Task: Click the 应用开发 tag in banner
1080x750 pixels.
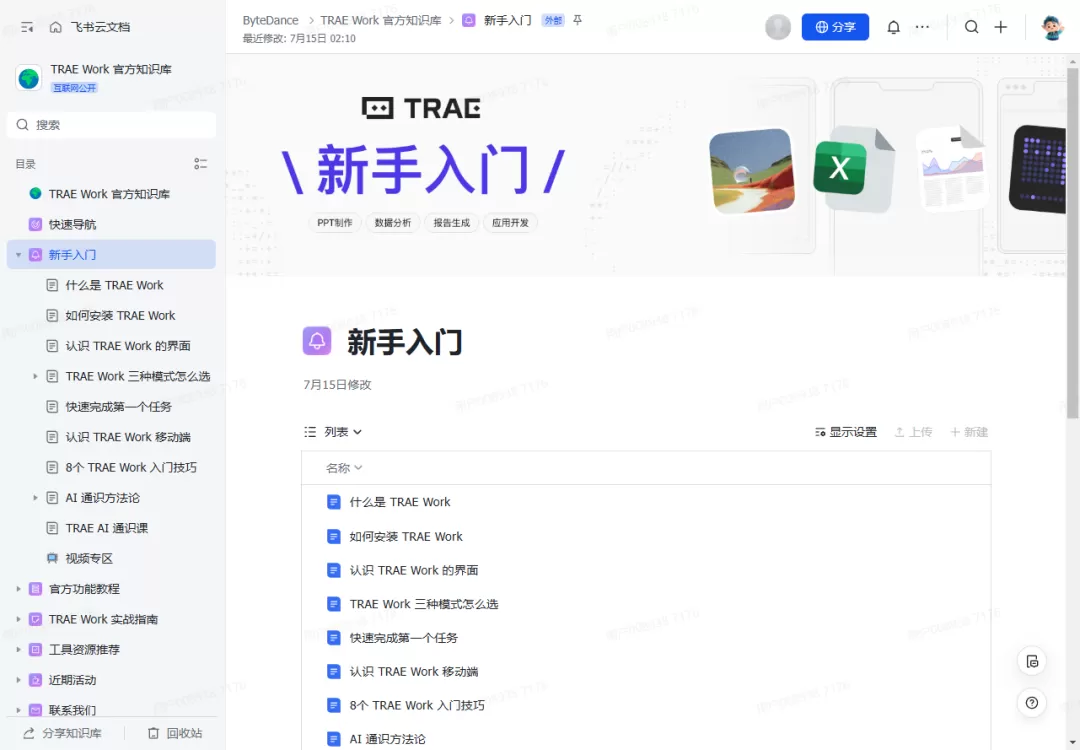Action: [510, 222]
